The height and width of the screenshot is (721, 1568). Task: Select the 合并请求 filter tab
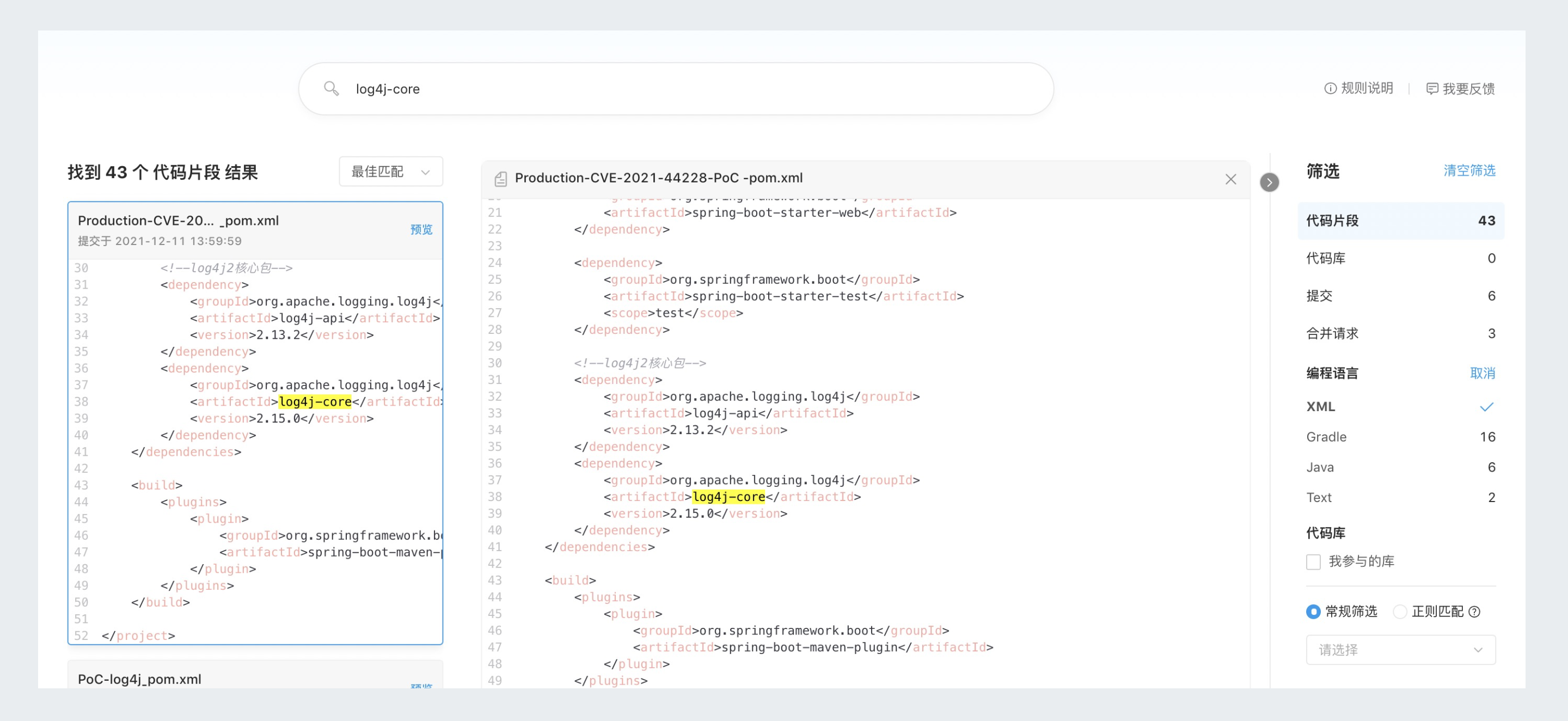click(x=1401, y=334)
